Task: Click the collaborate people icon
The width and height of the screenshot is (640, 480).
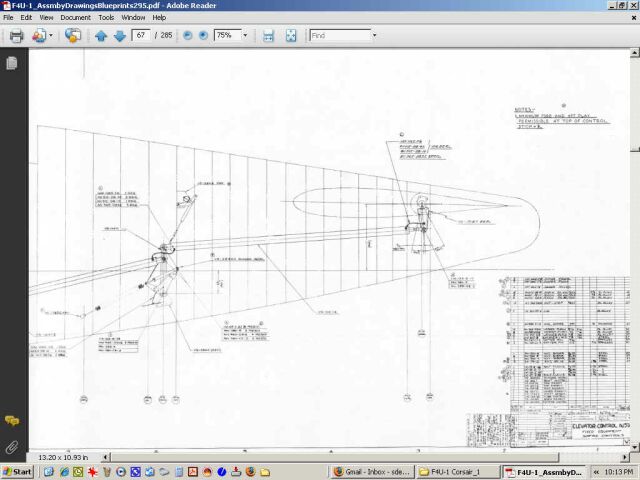Action: pos(39,36)
